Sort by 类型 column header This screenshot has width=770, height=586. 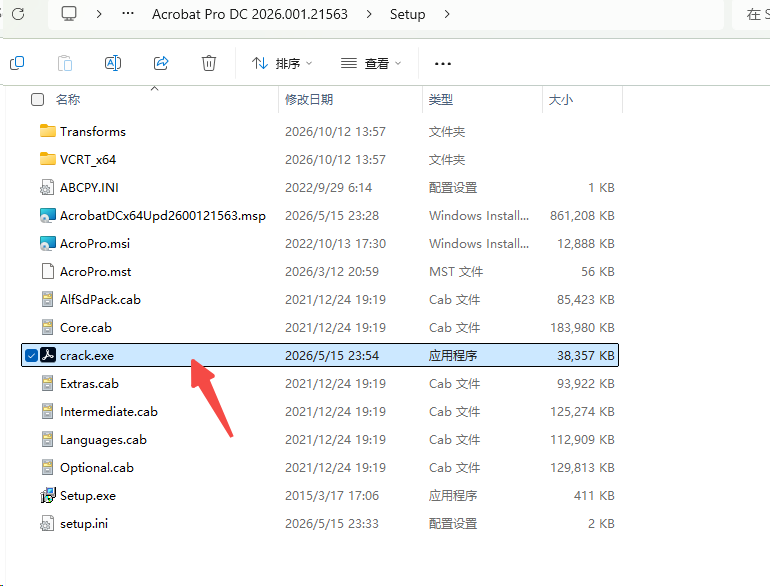440,100
